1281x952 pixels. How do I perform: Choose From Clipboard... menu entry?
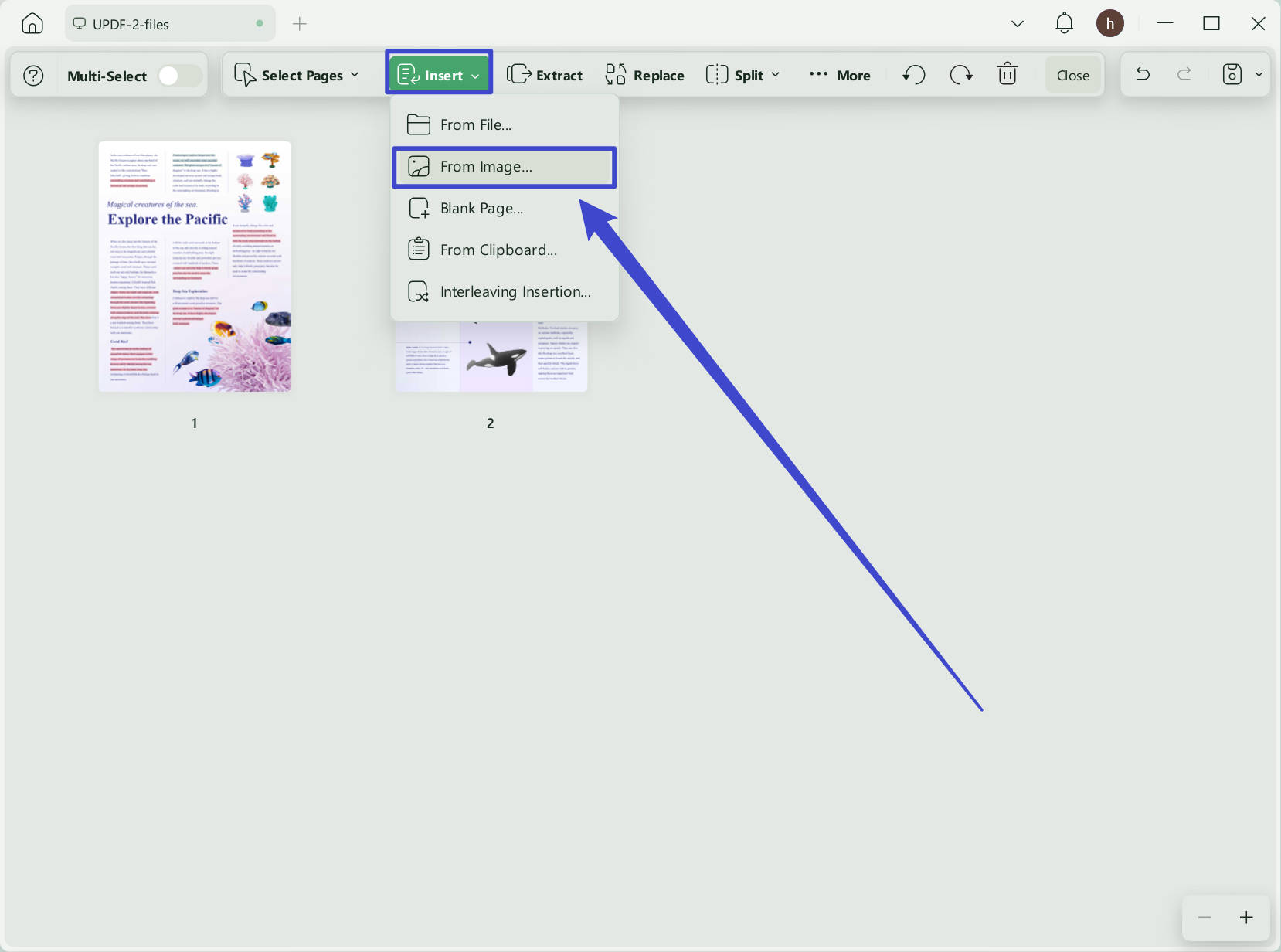(505, 250)
